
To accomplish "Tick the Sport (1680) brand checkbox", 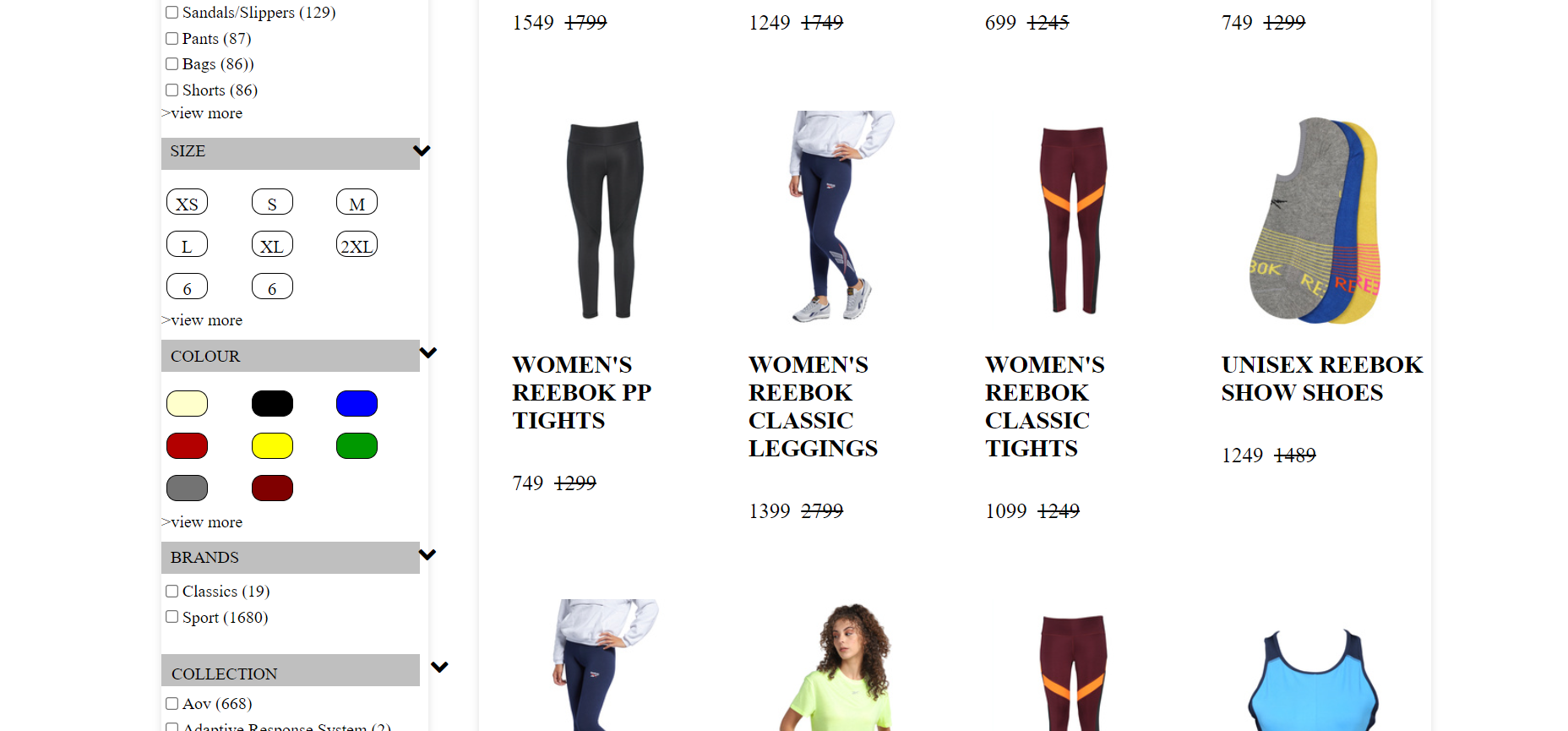I will 172,617.
